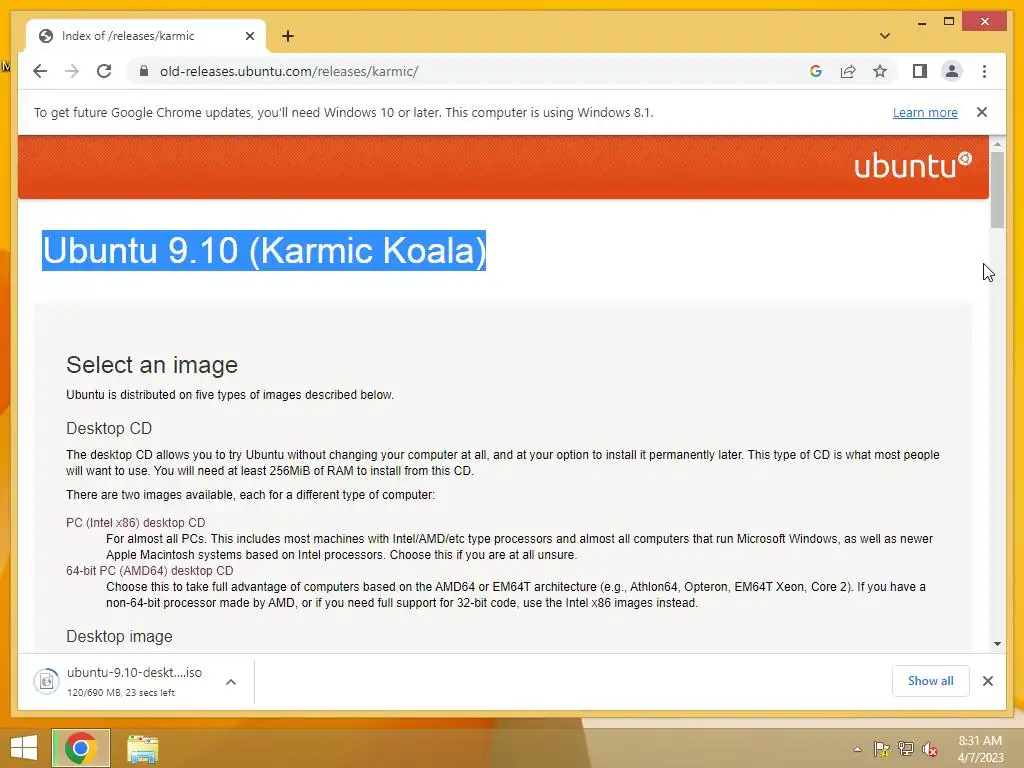Click the Select an image heading
Image resolution: width=1024 pixels, height=768 pixels.
pos(152,364)
